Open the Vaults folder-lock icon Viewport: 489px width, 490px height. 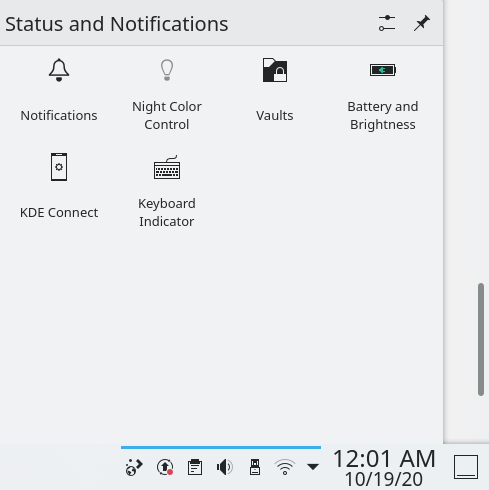click(275, 70)
